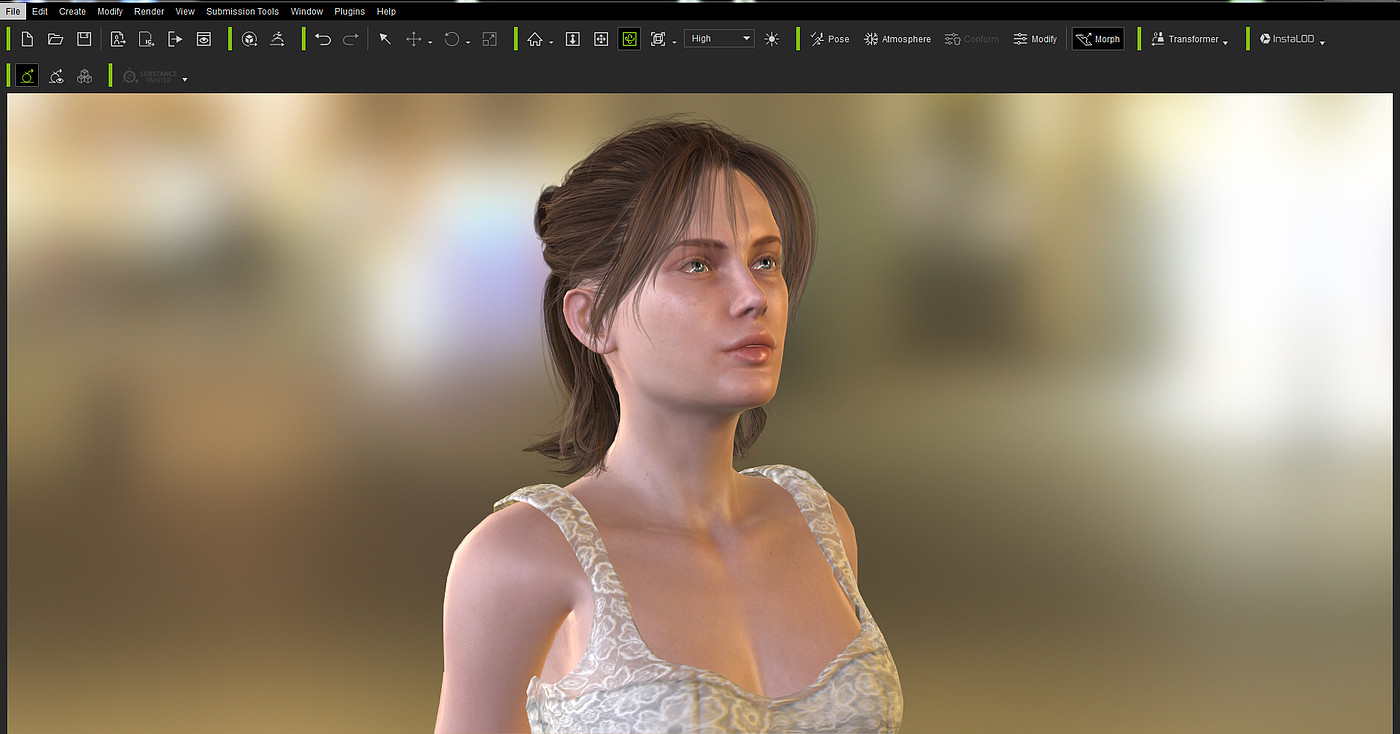Screen dimensions: 1400x734
Task: Click the sun lighting icon
Action: click(x=771, y=39)
